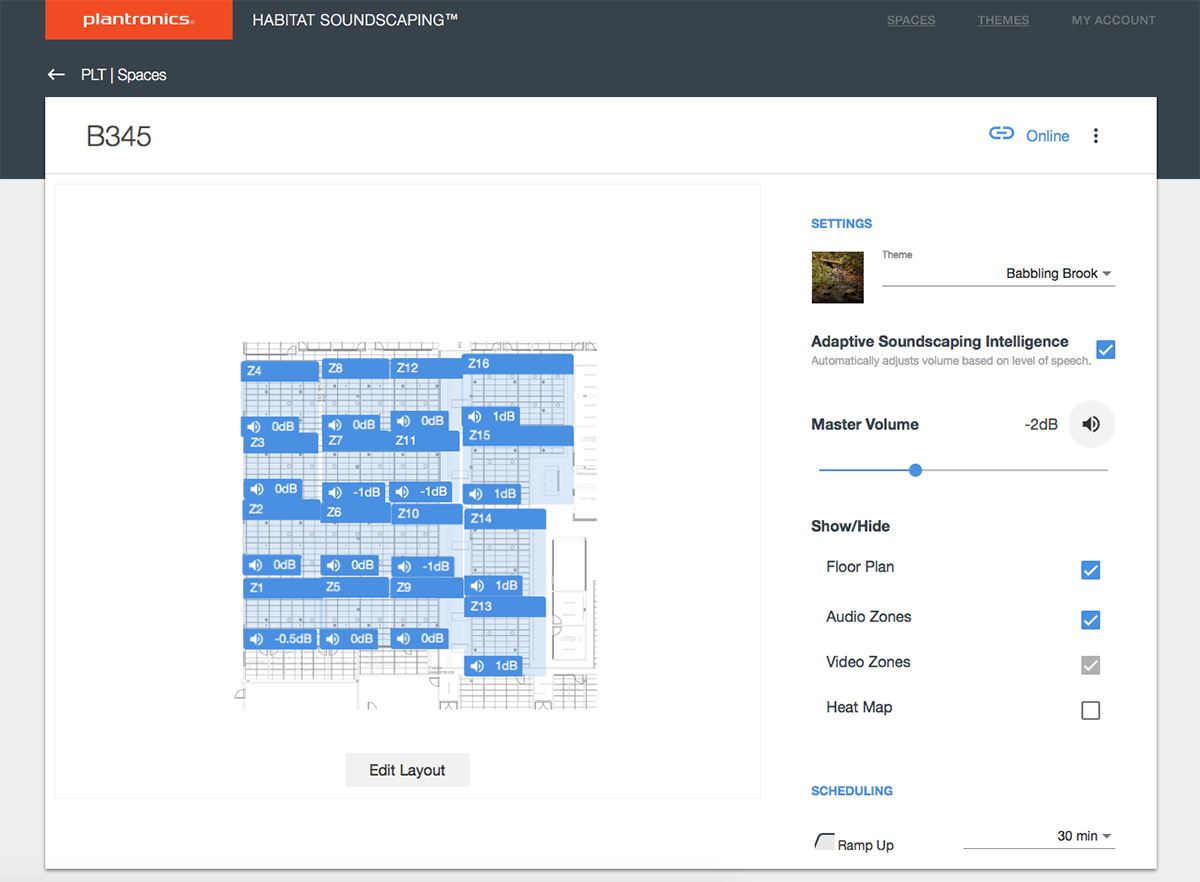Click speaker icon on Z1's -0.5dB chip
This screenshot has height=882, width=1200.
257,639
